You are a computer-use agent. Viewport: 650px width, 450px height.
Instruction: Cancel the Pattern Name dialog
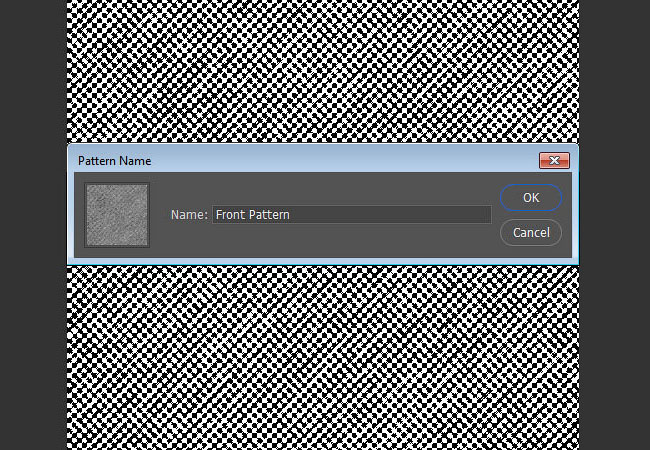tap(531, 232)
